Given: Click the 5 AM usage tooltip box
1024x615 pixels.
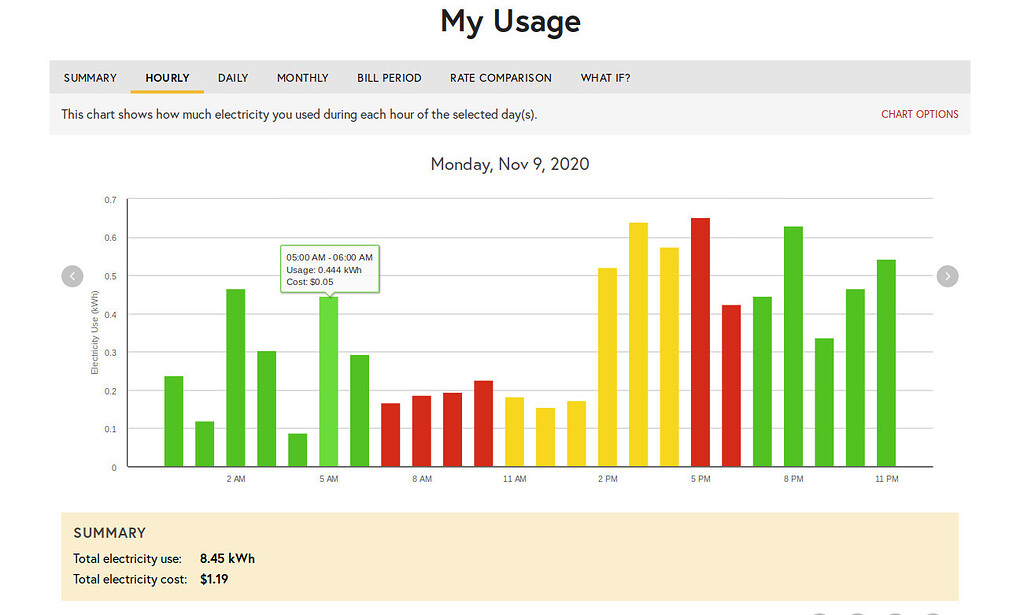Looking at the screenshot, I should pos(329,268).
